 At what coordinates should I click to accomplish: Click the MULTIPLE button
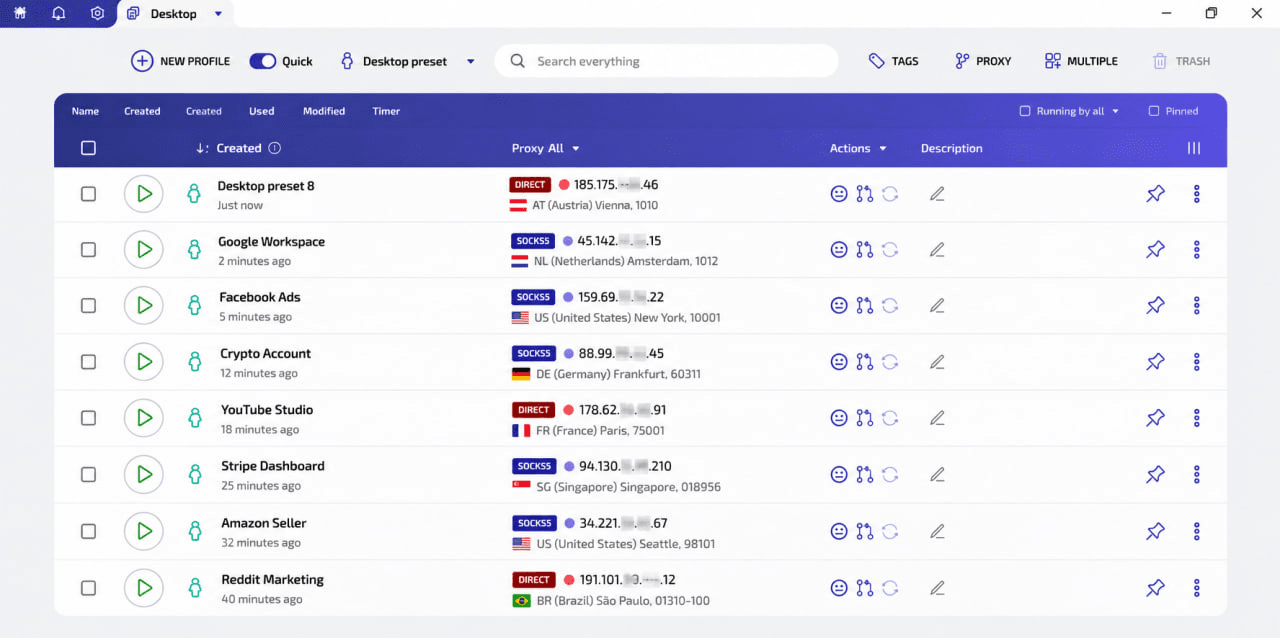1081,61
